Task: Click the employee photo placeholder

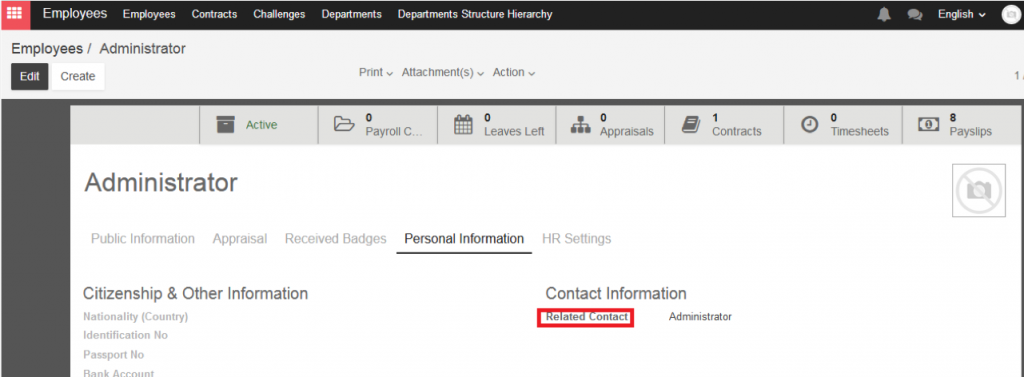Action: tap(978, 191)
